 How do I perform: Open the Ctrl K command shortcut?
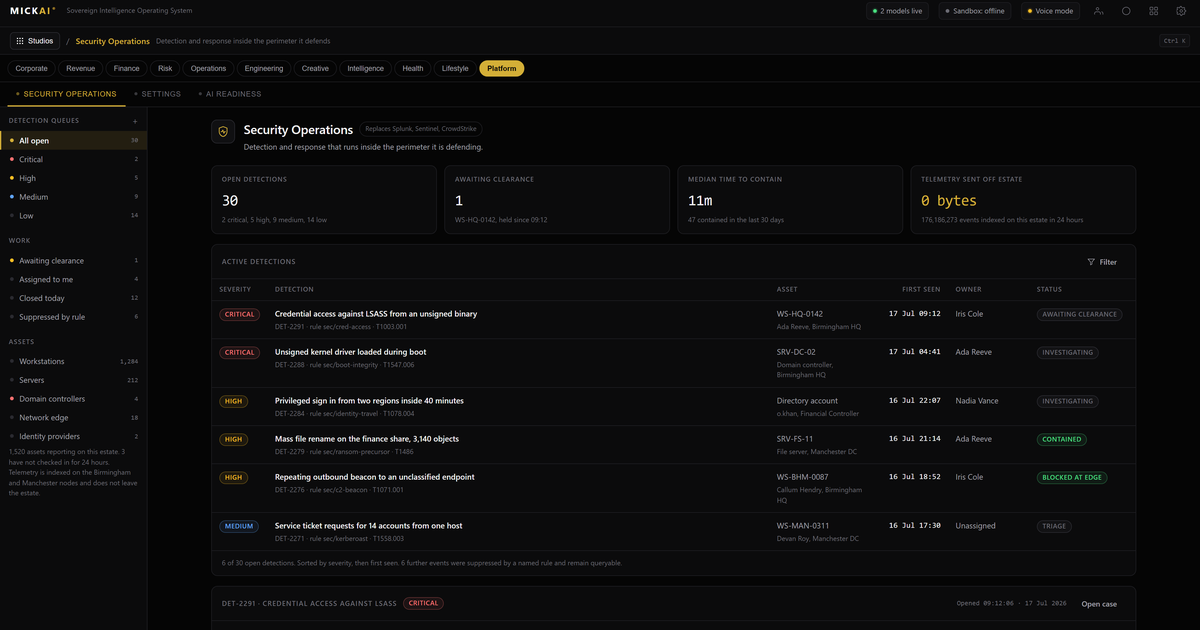(x=1174, y=41)
